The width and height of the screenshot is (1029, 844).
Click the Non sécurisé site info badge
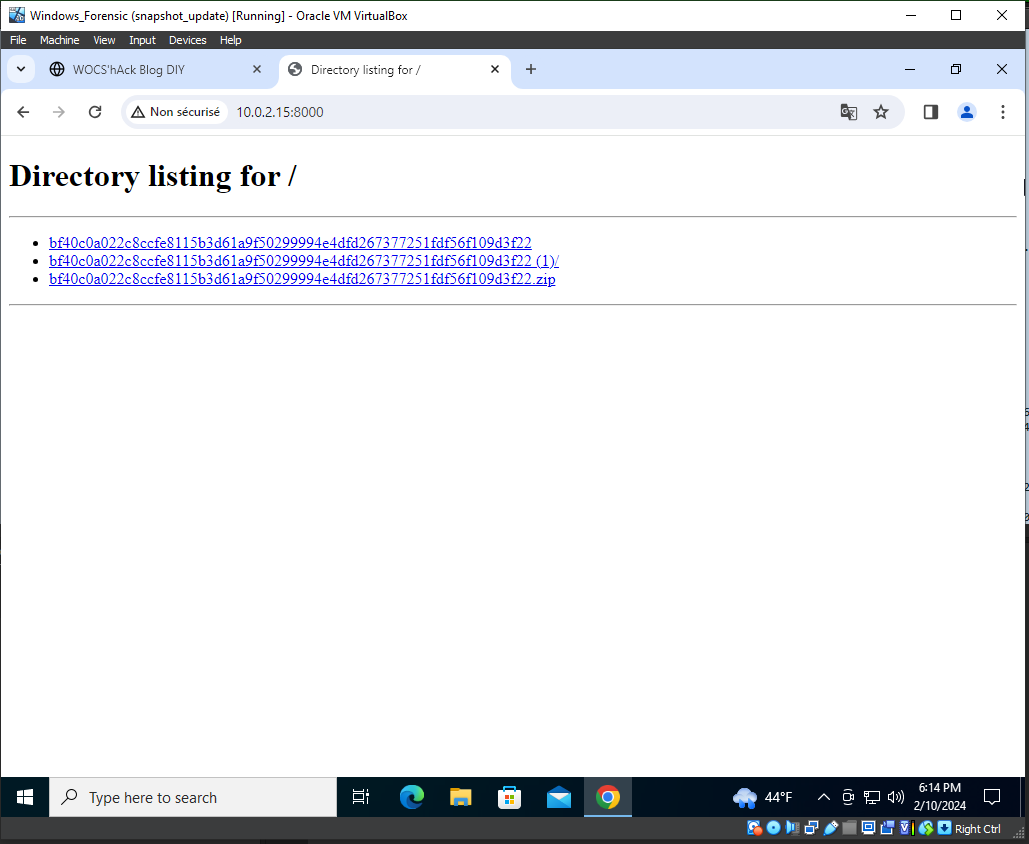click(176, 112)
